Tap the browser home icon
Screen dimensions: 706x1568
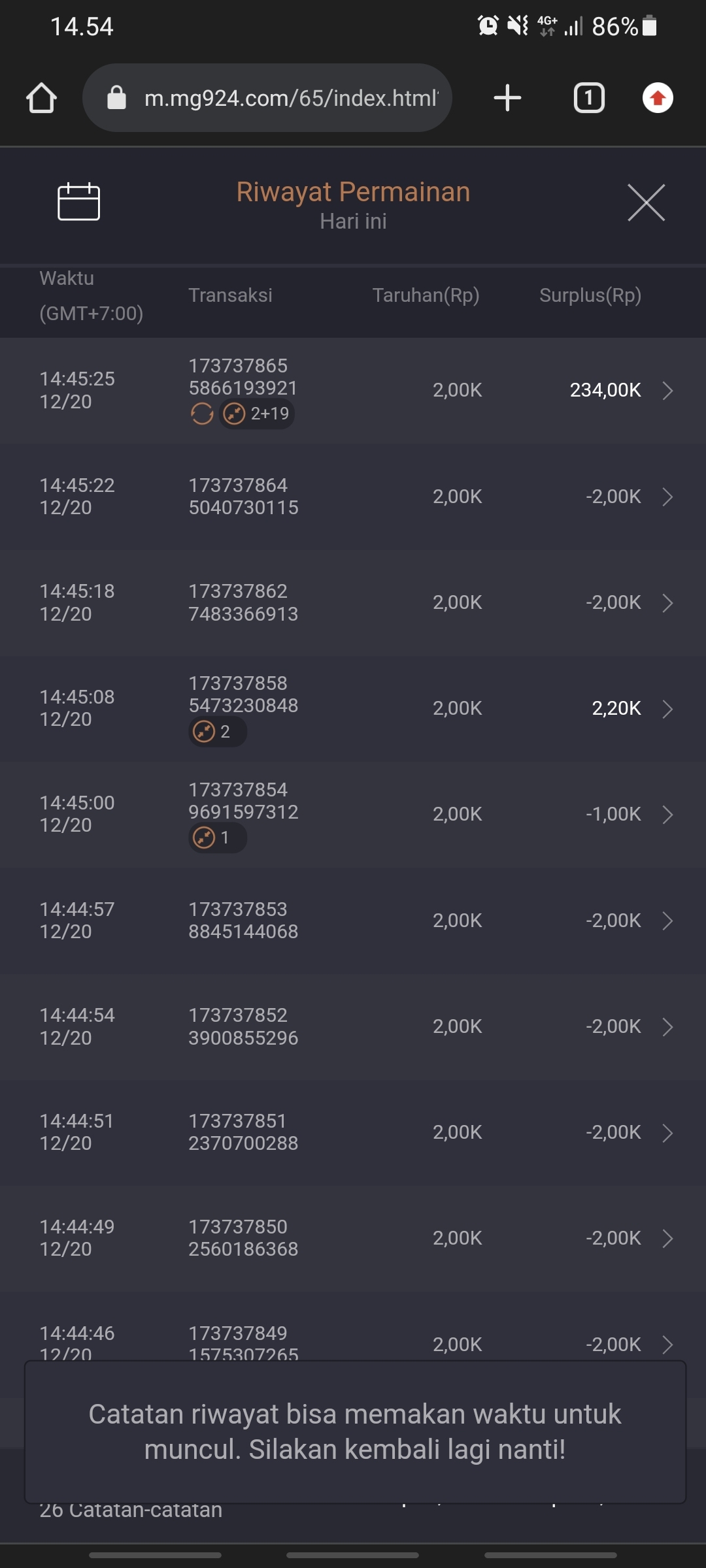pyautogui.click(x=41, y=99)
